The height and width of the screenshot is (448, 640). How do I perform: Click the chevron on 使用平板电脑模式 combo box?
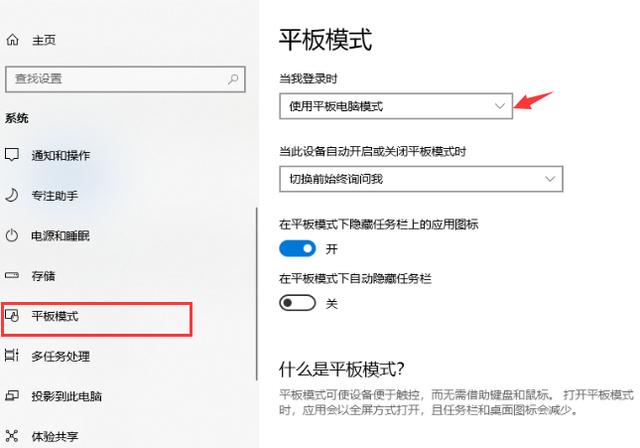pos(500,106)
